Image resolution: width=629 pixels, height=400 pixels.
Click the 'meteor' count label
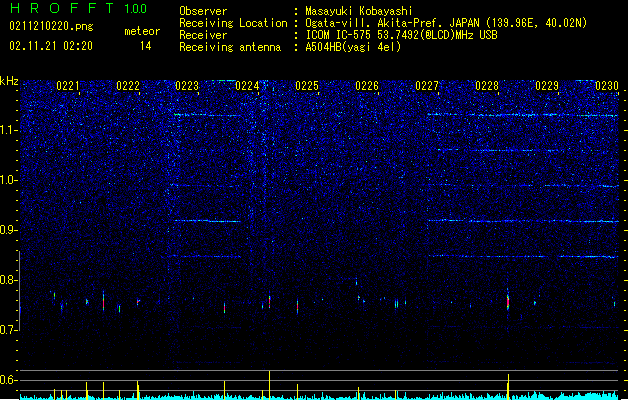pyautogui.click(x=142, y=31)
